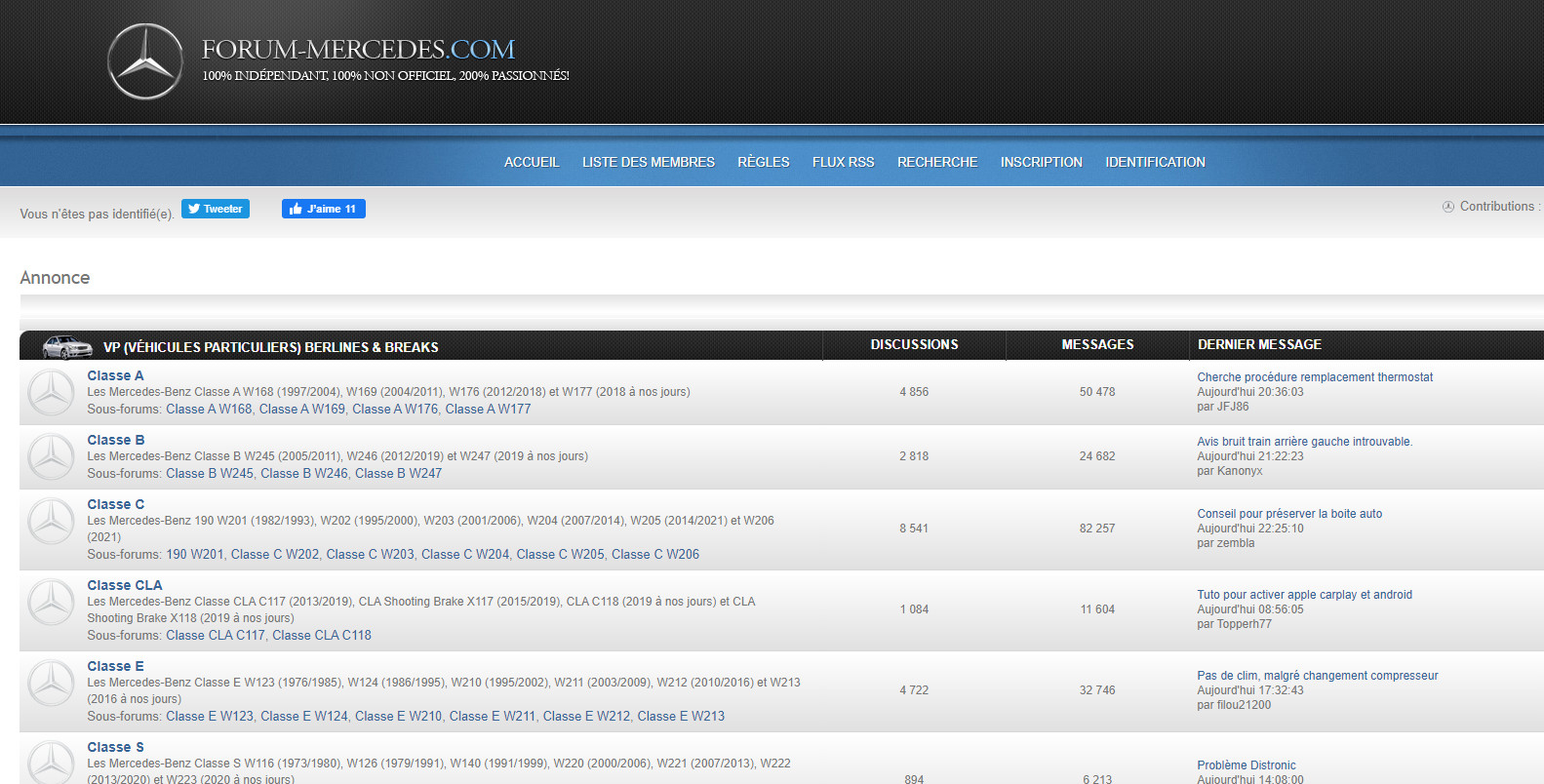The width and height of the screenshot is (1544, 784).
Task: Open last post about apple carplay tutorial
Action: click(1305, 595)
